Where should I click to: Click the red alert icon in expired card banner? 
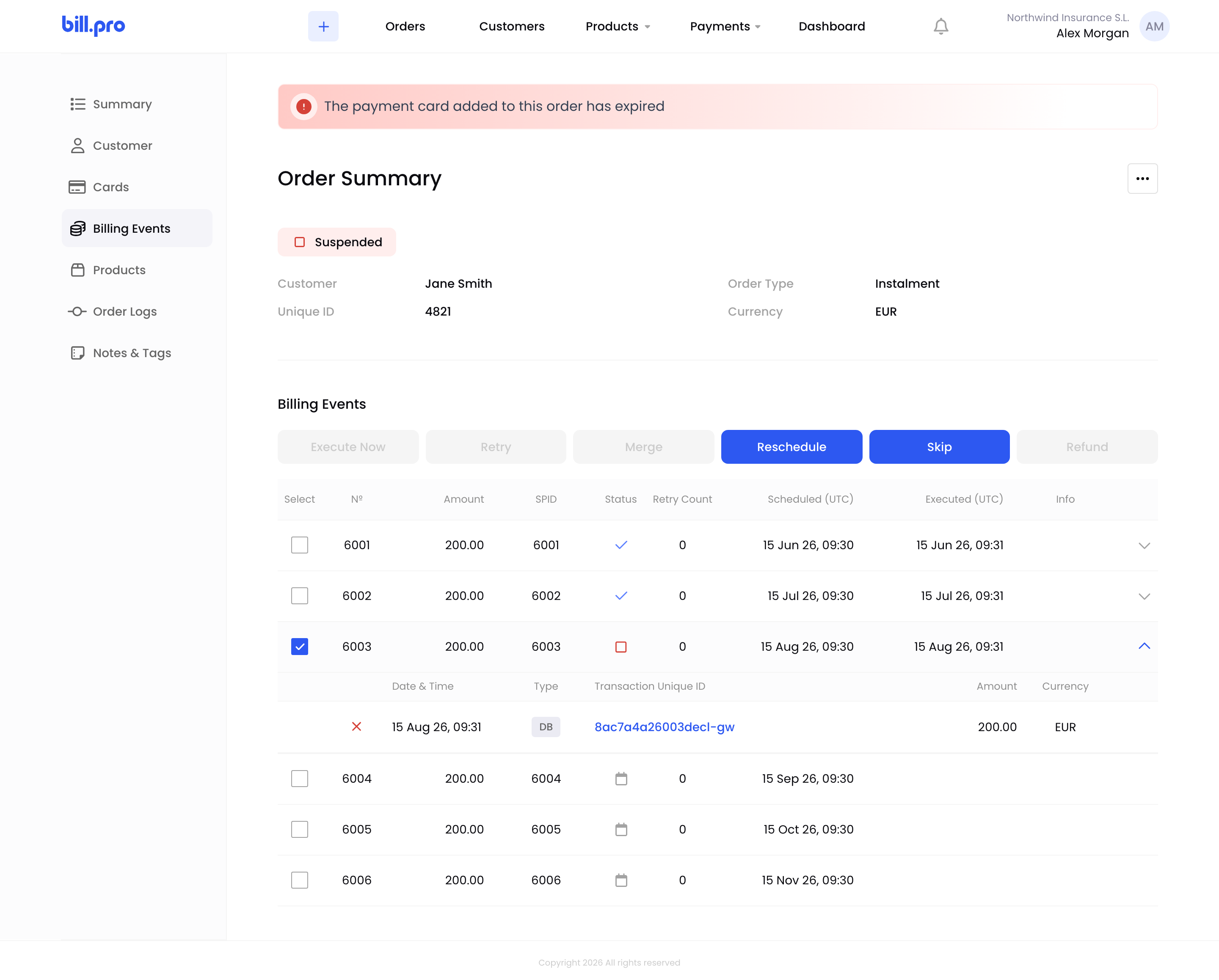pos(303,106)
